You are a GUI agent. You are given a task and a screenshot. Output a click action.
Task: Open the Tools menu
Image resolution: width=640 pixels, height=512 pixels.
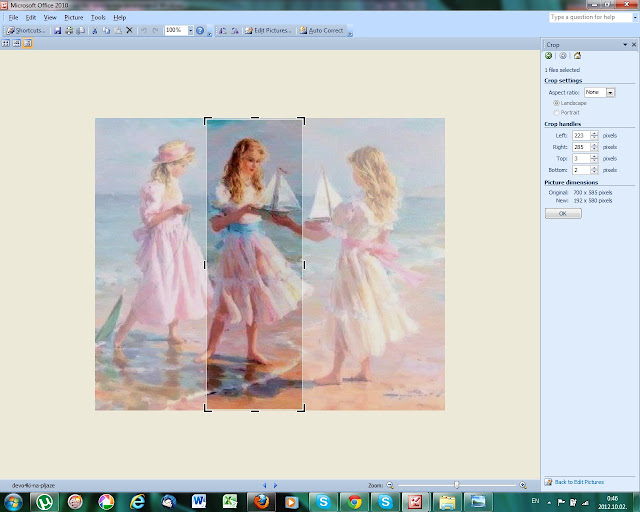(x=98, y=17)
